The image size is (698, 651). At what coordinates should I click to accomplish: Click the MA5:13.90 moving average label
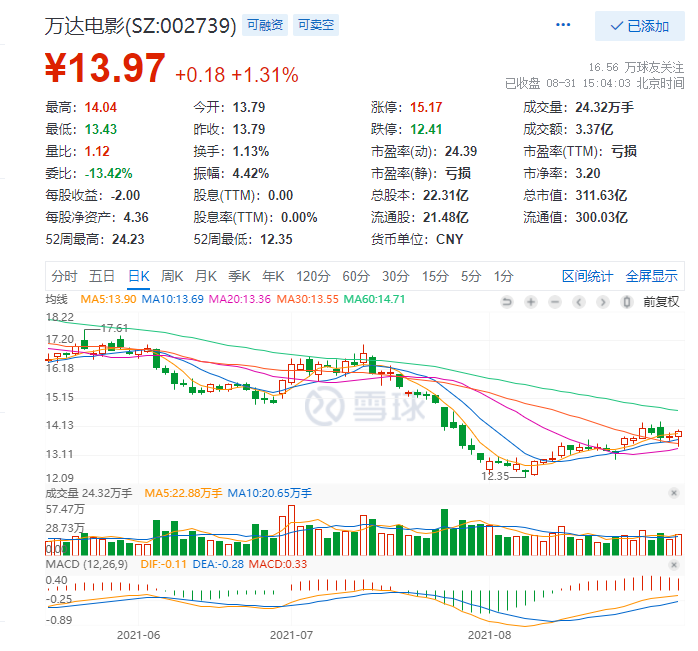click(x=108, y=299)
